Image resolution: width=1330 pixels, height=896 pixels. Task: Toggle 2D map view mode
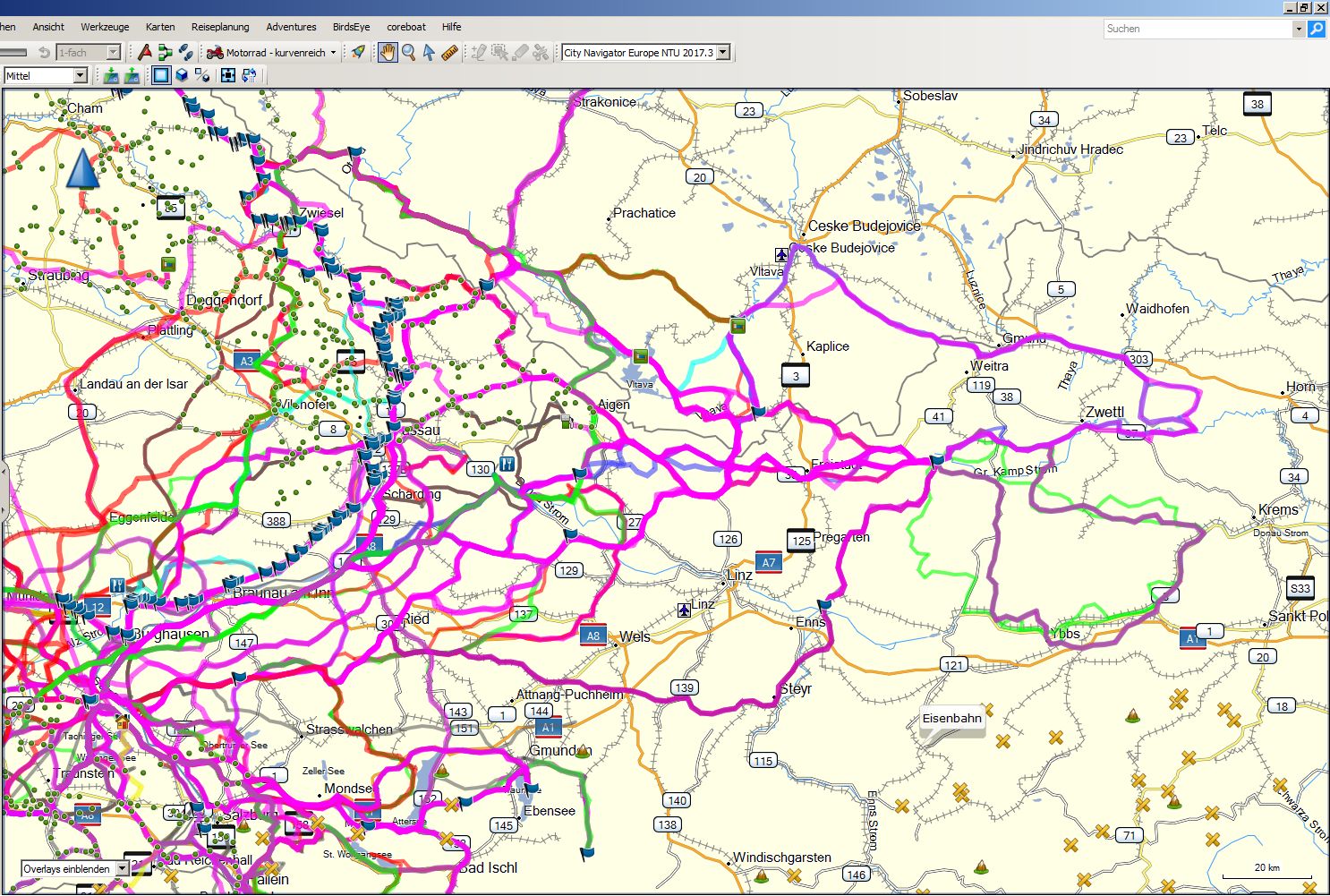[161, 76]
